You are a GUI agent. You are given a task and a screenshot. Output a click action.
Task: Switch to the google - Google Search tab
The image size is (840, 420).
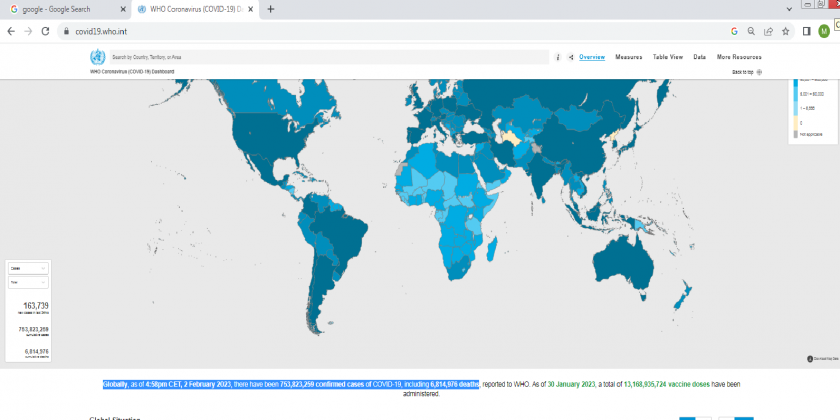(x=60, y=9)
